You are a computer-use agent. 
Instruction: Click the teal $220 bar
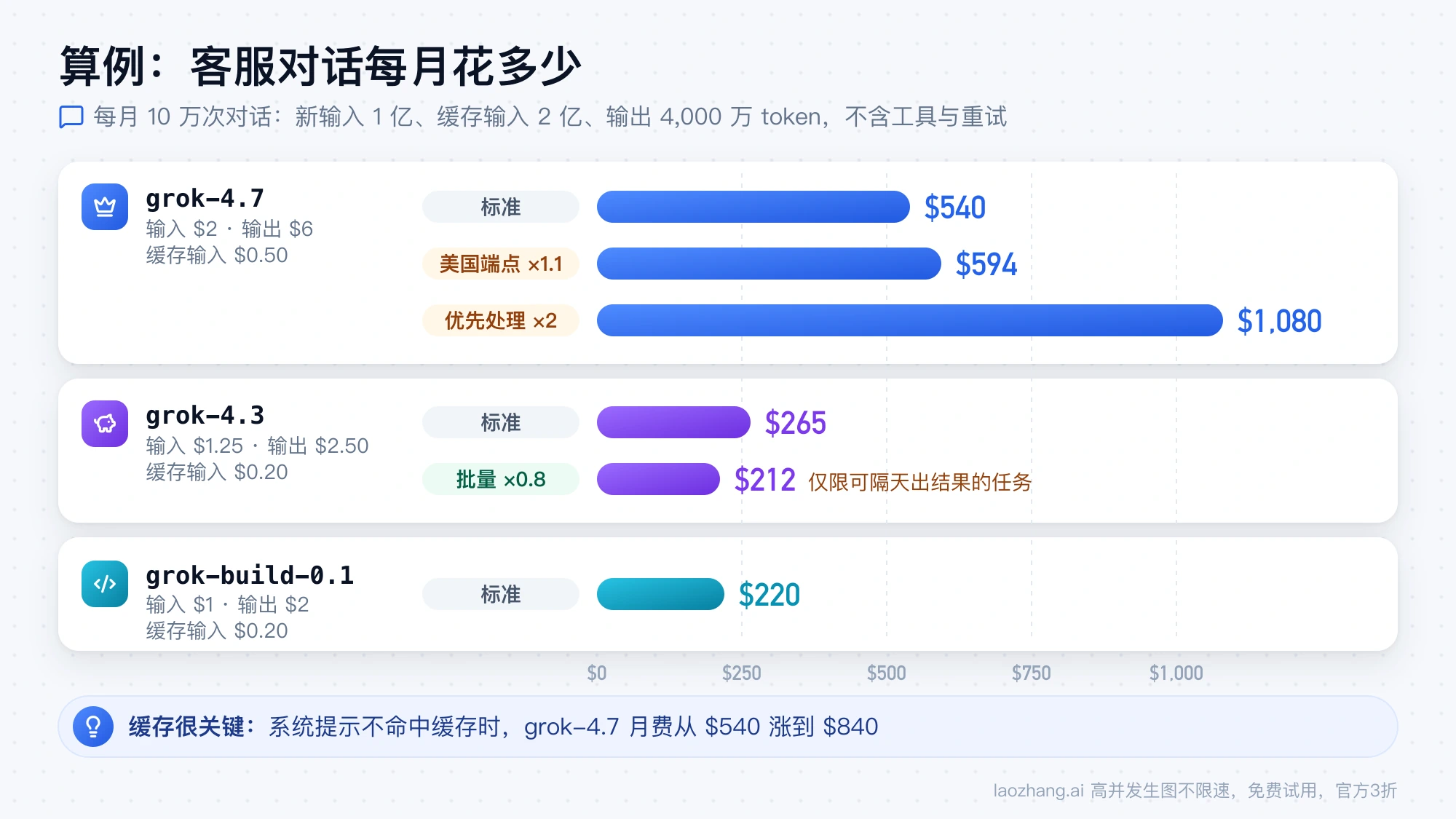coord(660,594)
